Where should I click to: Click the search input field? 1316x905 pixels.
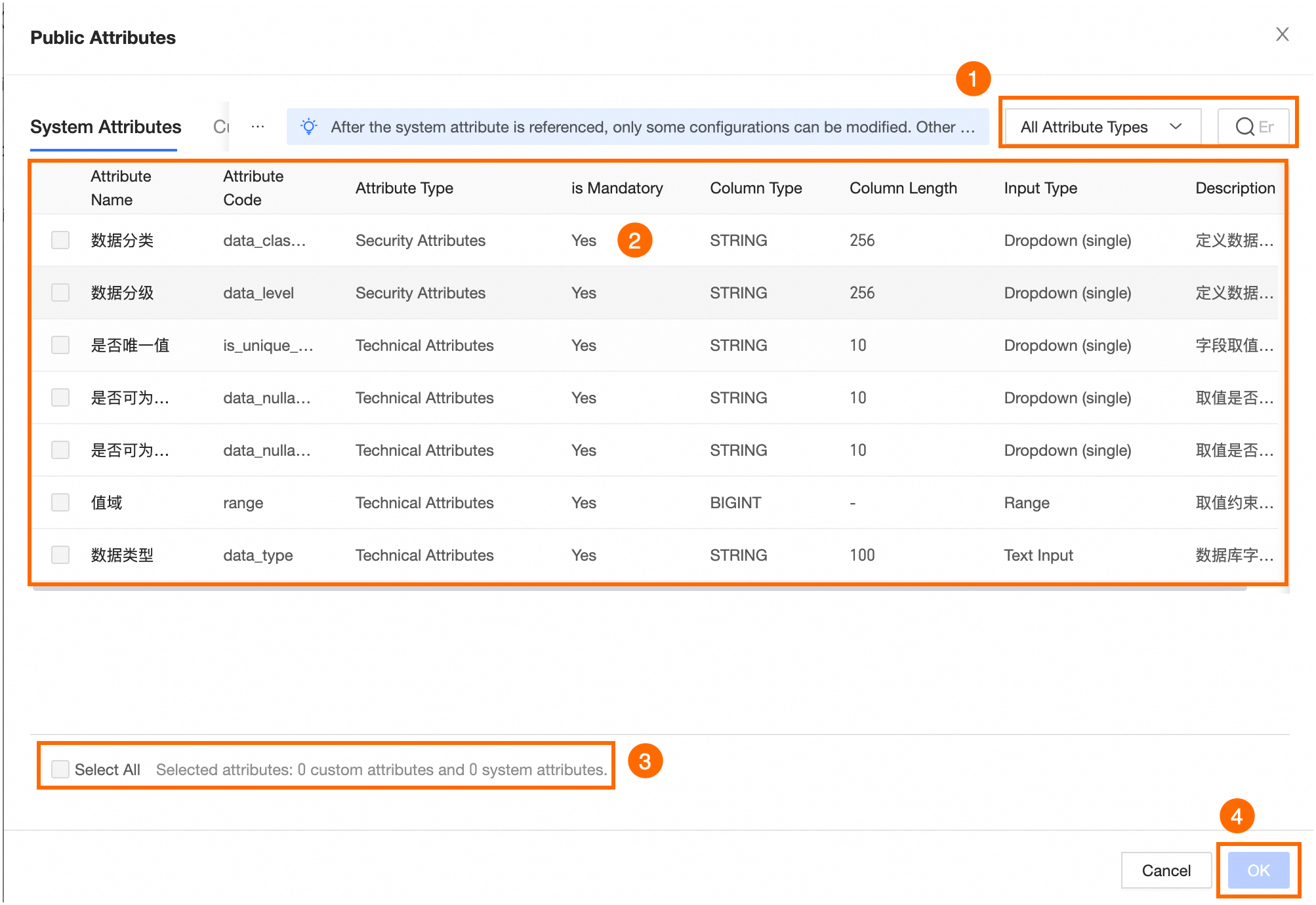(1254, 127)
